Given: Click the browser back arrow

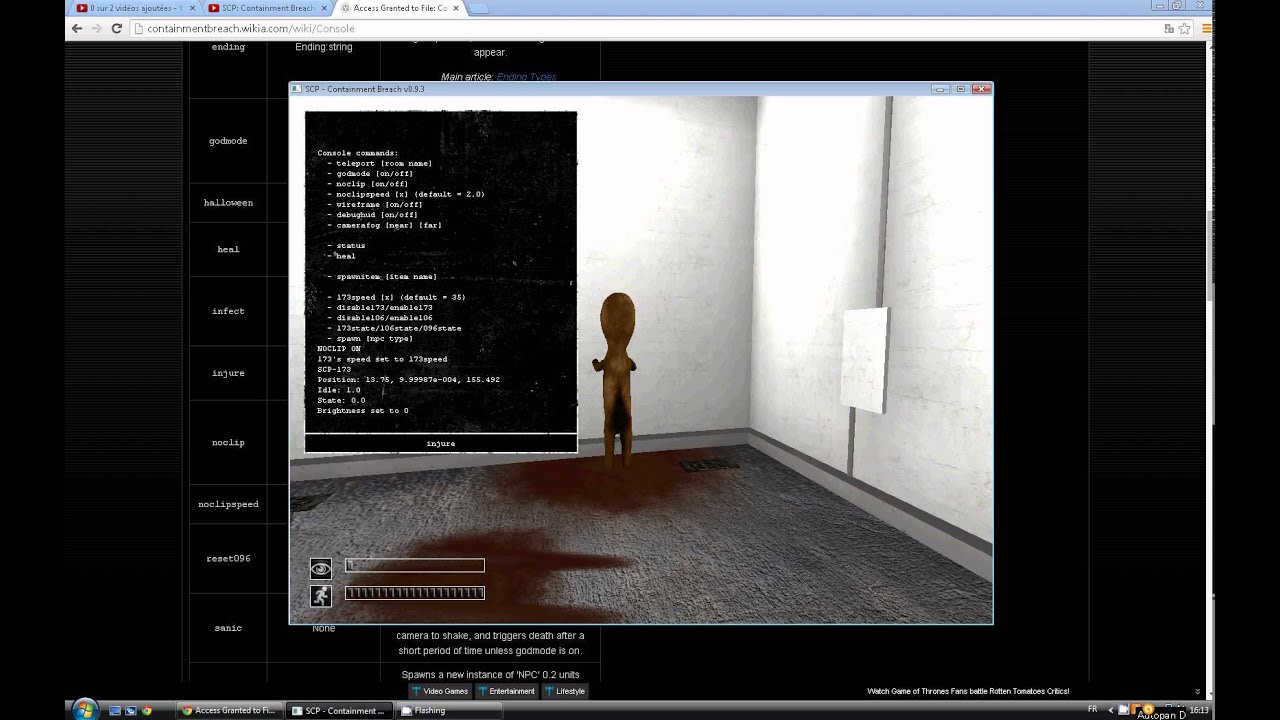Looking at the screenshot, I should [x=78, y=28].
